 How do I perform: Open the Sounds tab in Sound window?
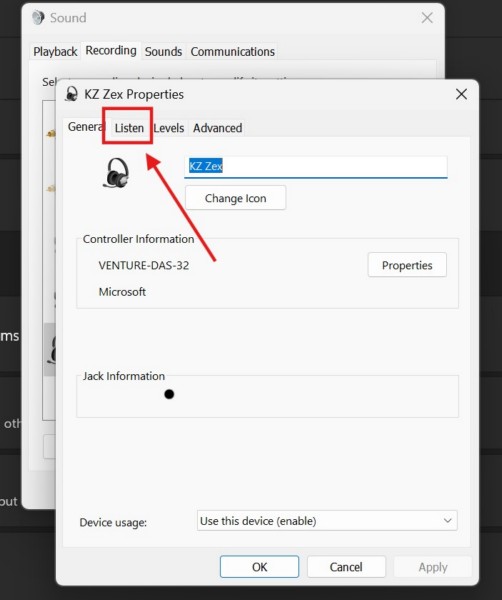[x=163, y=51]
